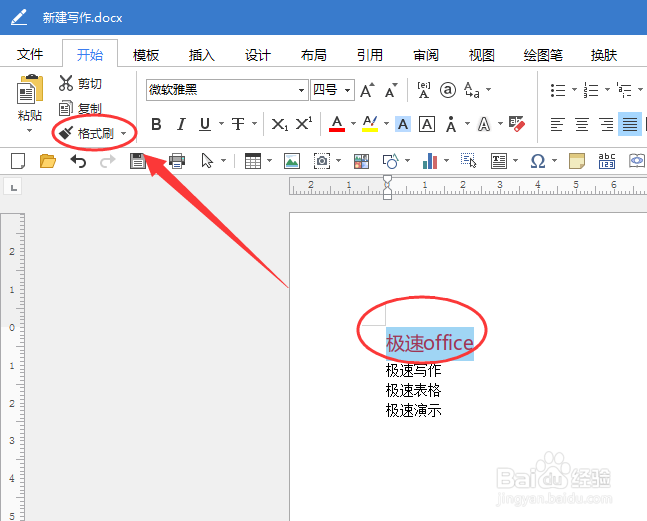Click the Paste clipboard icon
647x521 pixels.
[30, 89]
